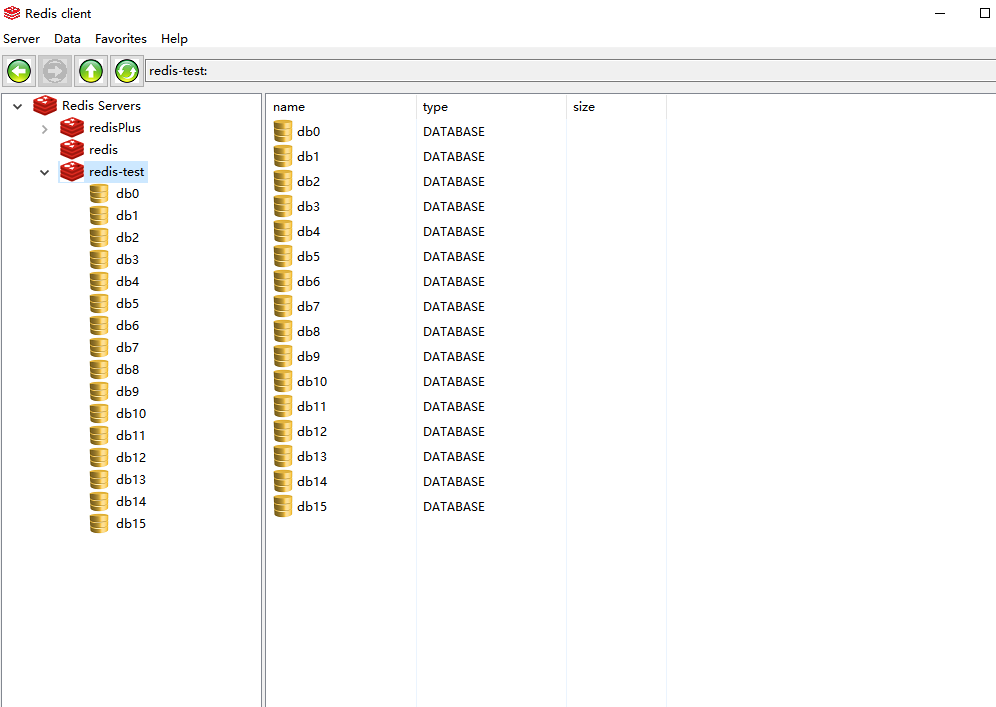Image resolution: width=996 pixels, height=707 pixels.
Task: Select db7 label in the tree
Action: [128, 347]
